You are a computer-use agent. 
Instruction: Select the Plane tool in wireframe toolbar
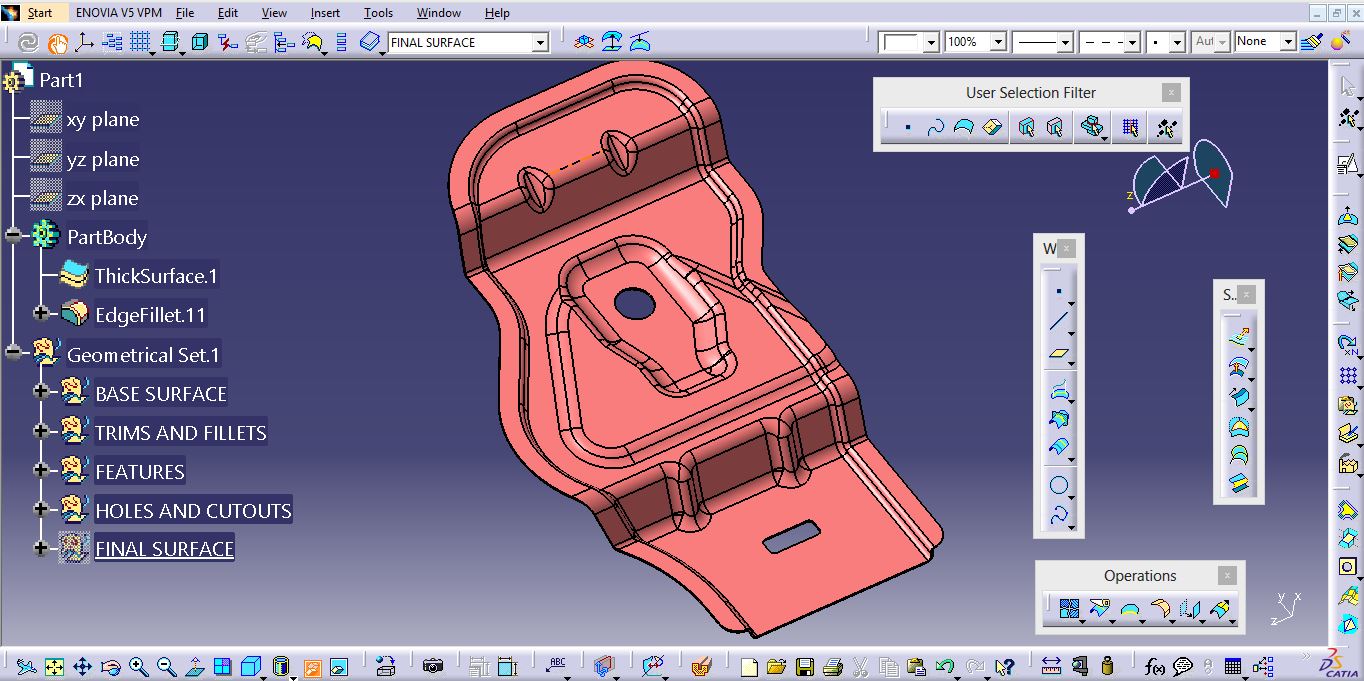1057,354
